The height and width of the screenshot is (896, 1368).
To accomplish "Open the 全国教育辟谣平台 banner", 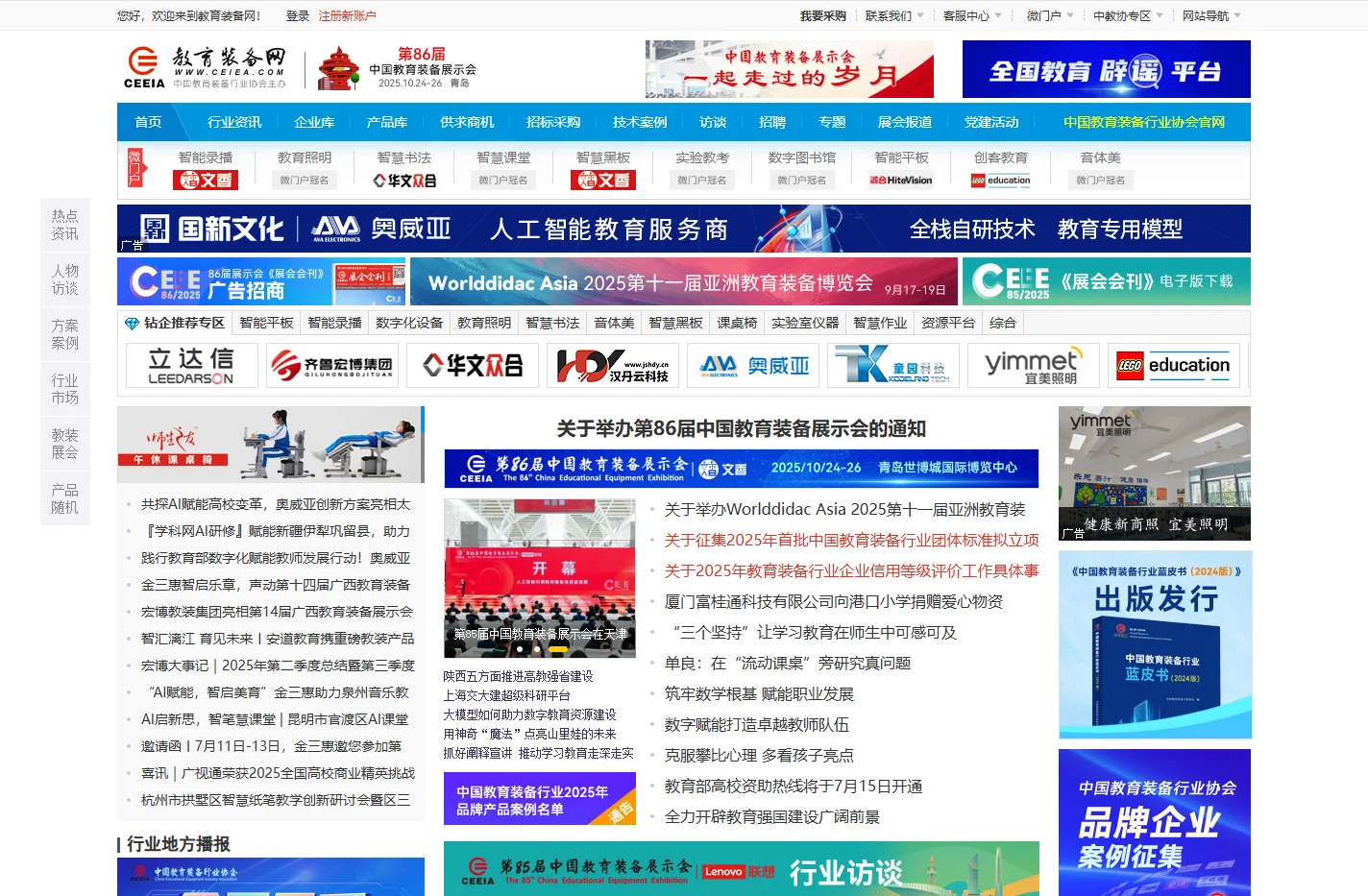I will coord(1107,69).
